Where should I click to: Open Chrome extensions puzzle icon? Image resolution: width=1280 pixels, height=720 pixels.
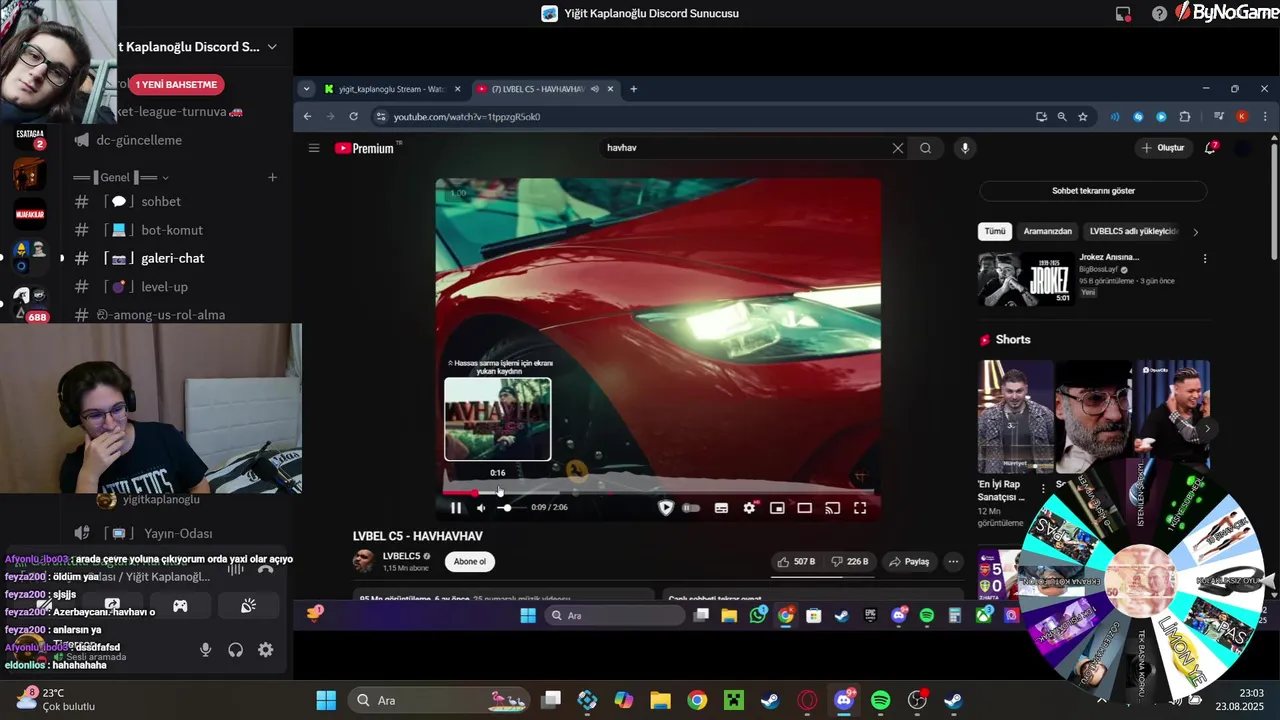coord(1185,117)
